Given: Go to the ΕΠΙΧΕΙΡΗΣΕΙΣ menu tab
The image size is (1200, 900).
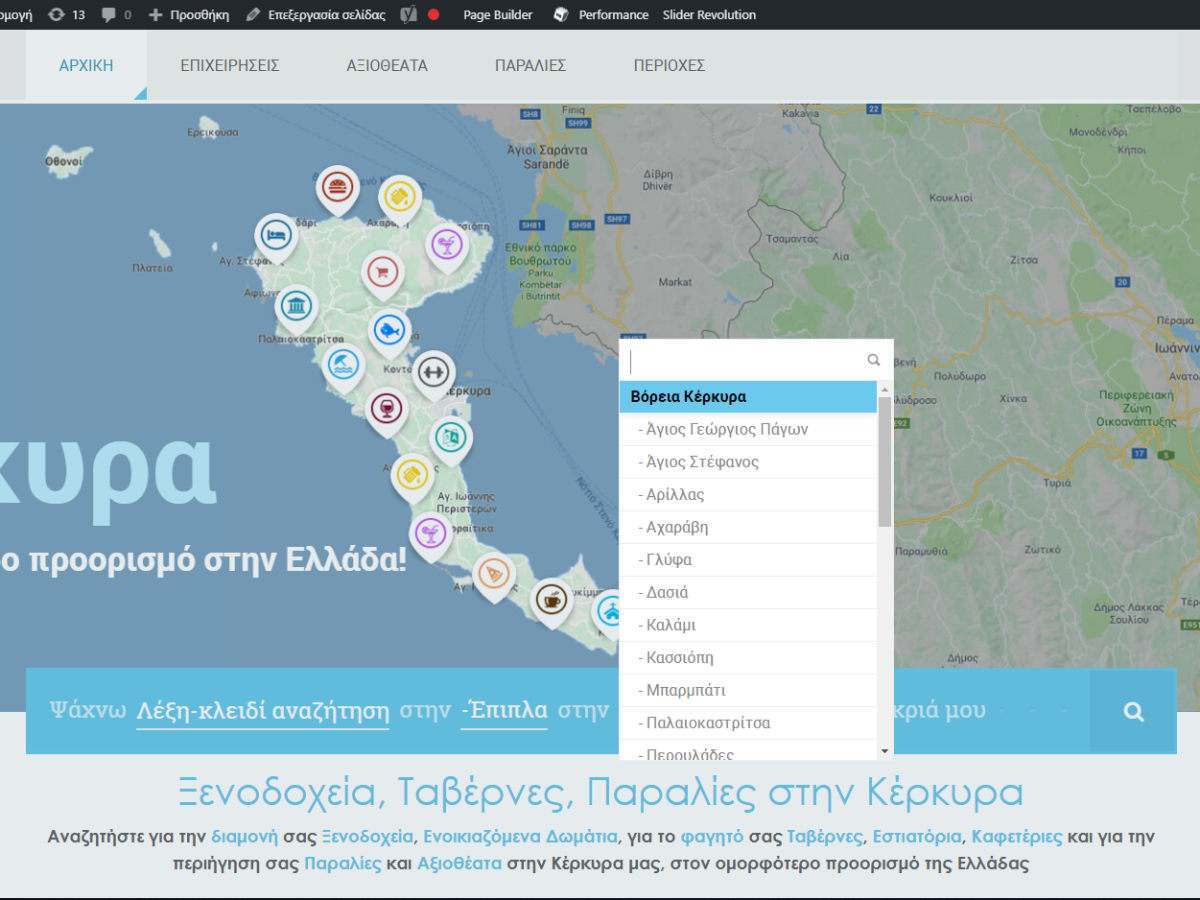Looking at the screenshot, I should [x=230, y=66].
